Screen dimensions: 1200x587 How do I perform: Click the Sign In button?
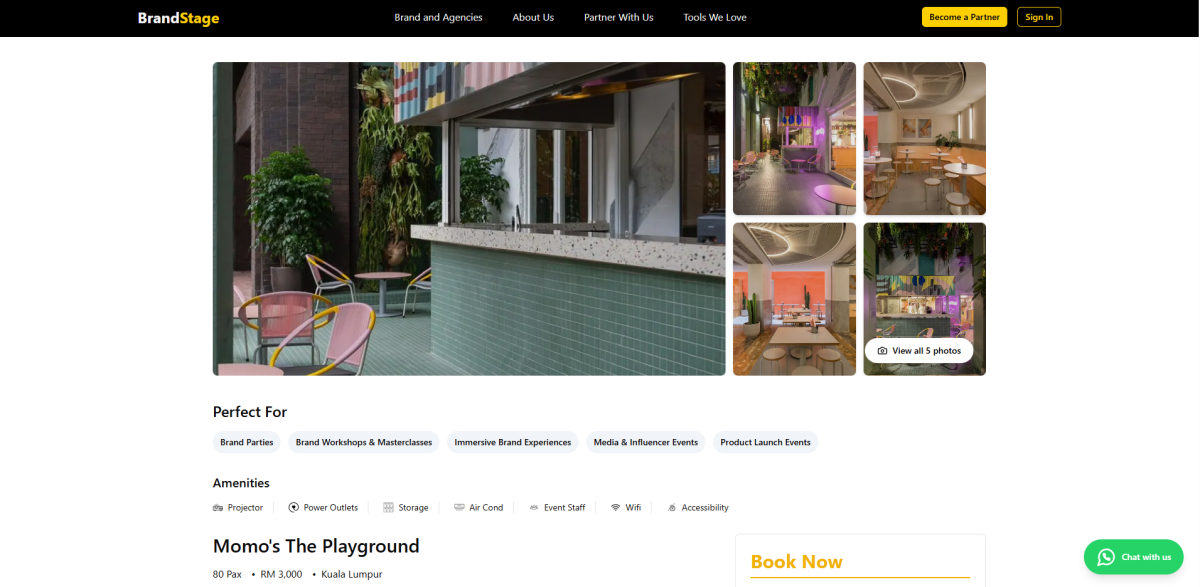click(x=1039, y=17)
